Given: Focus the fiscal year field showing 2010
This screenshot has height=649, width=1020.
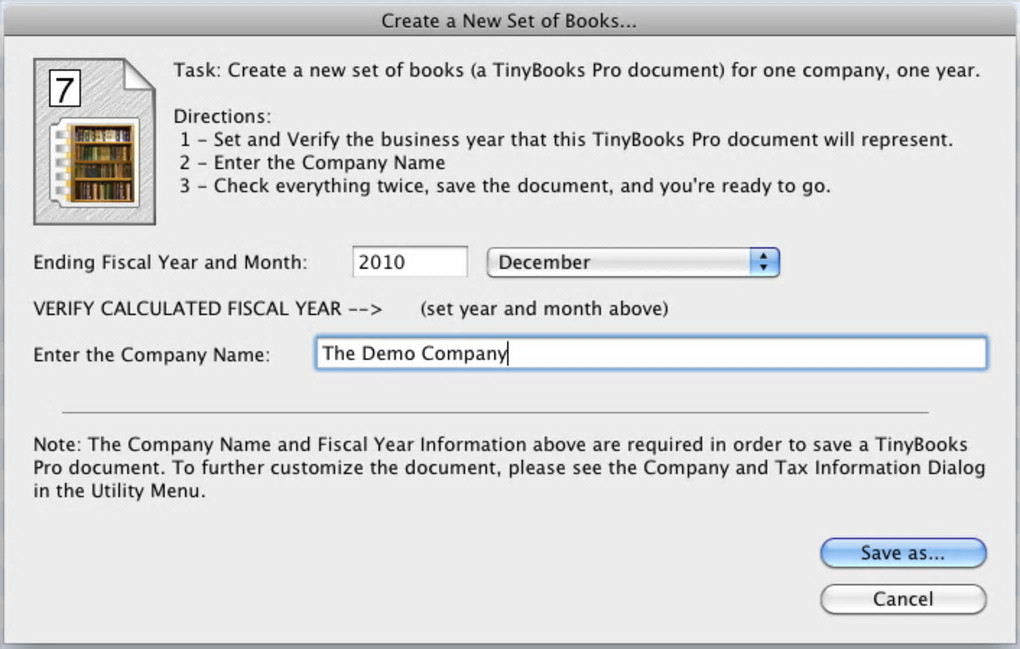Looking at the screenshot, I should (409, 262).
